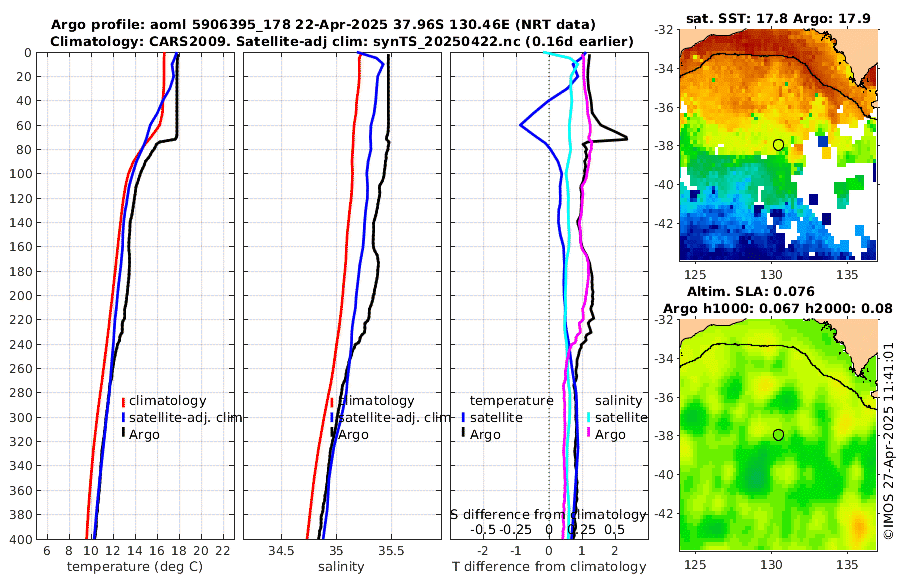Click the Argo float circle on SST map
Image resolution: width=900 pixels, height=580 pixels.
(x=778, y=145)
